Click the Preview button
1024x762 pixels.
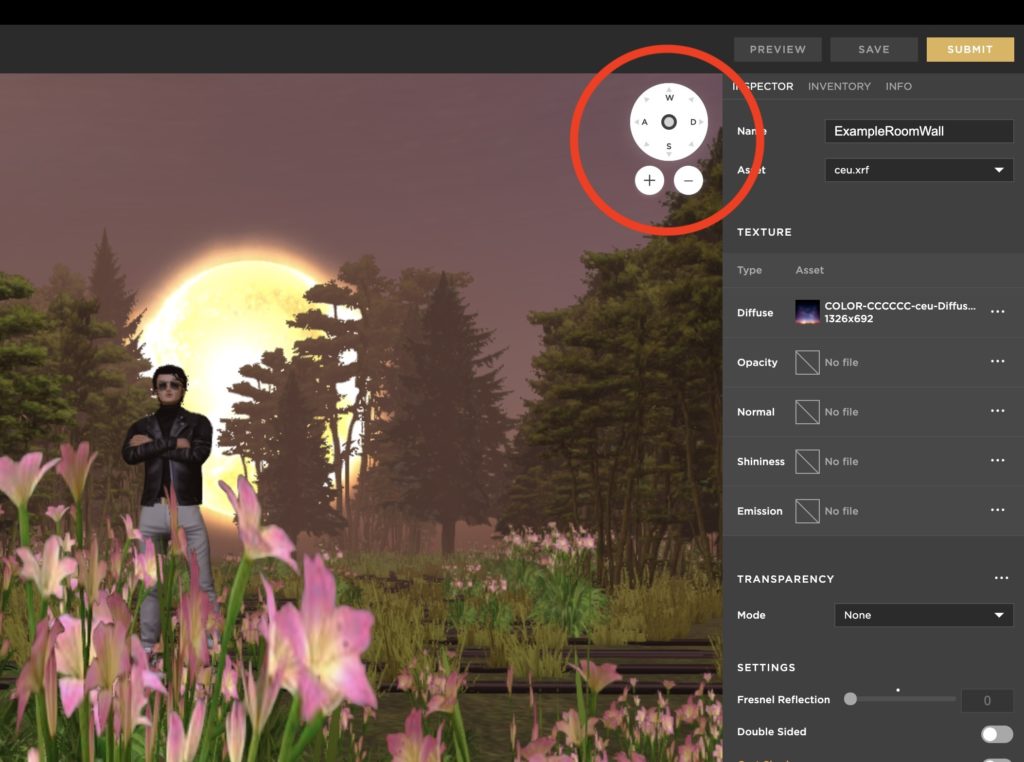point(777,48)
